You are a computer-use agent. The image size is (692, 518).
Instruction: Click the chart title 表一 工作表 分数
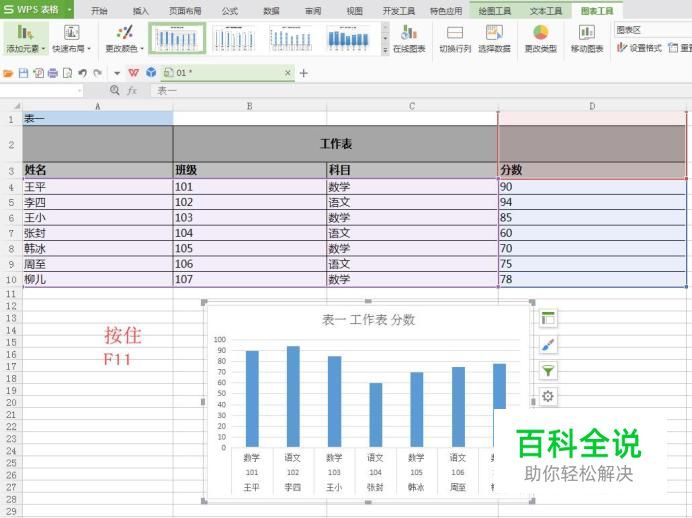click(x=369, y=320)
